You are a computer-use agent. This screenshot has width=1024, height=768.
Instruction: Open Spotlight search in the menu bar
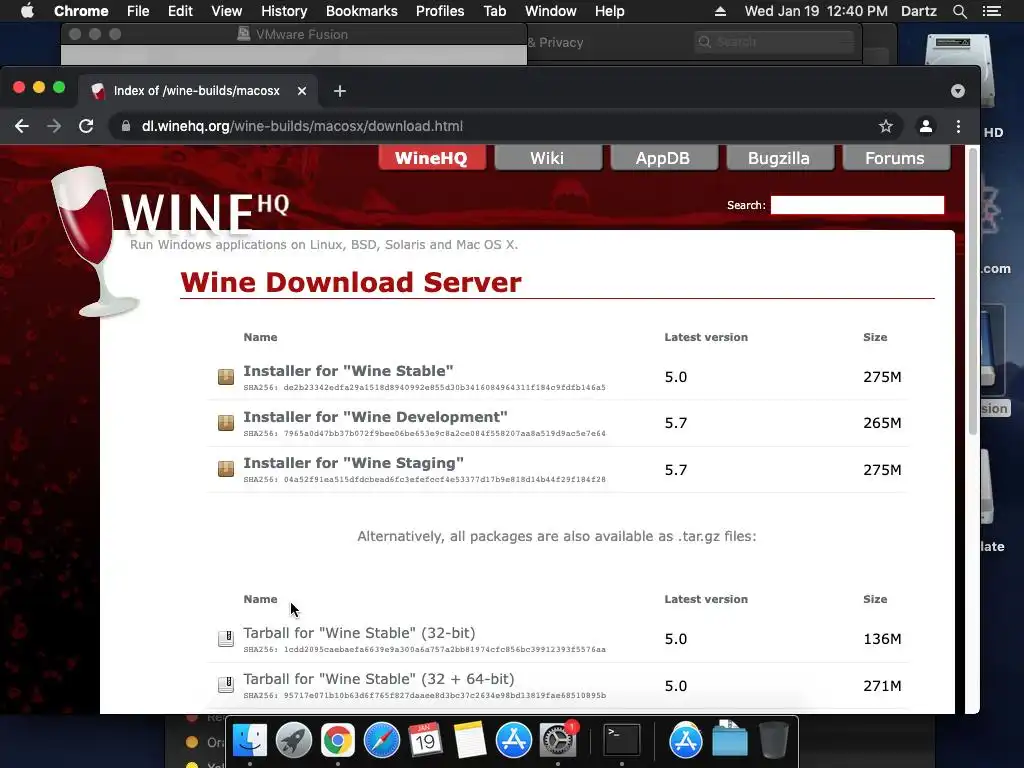pyautogui.click(x=959, y=11)
